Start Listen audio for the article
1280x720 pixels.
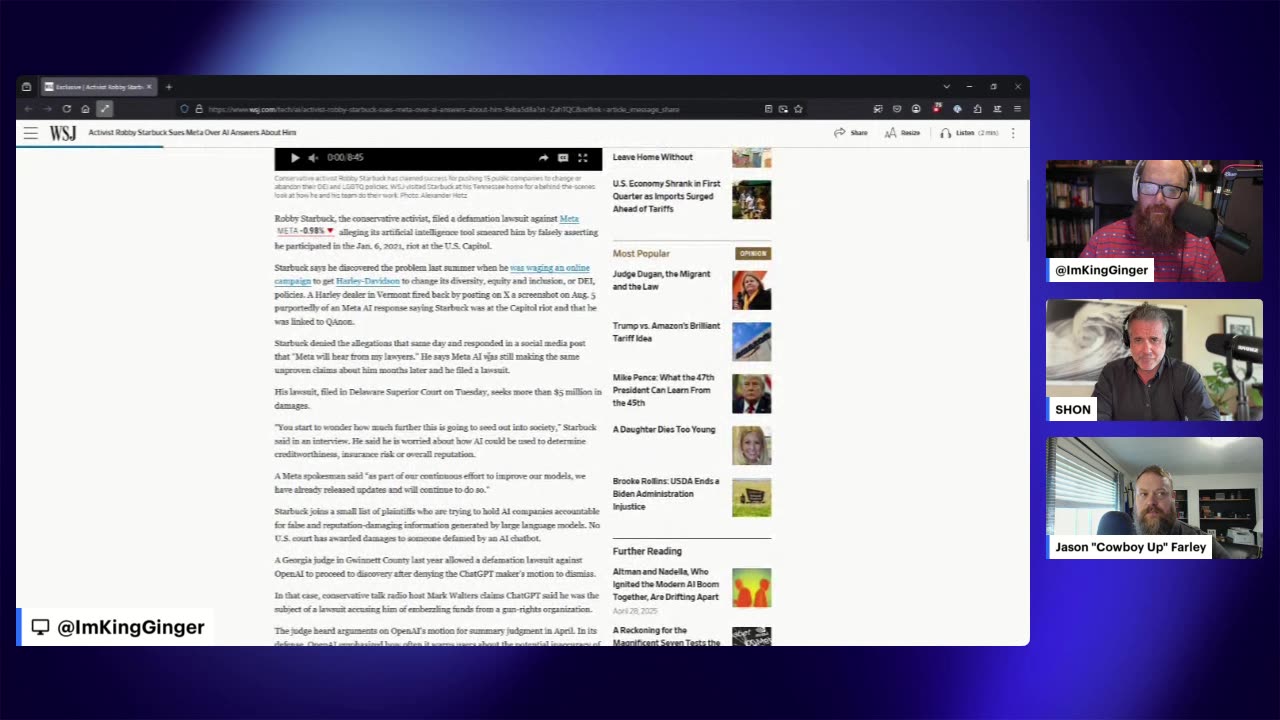(969, 132)
